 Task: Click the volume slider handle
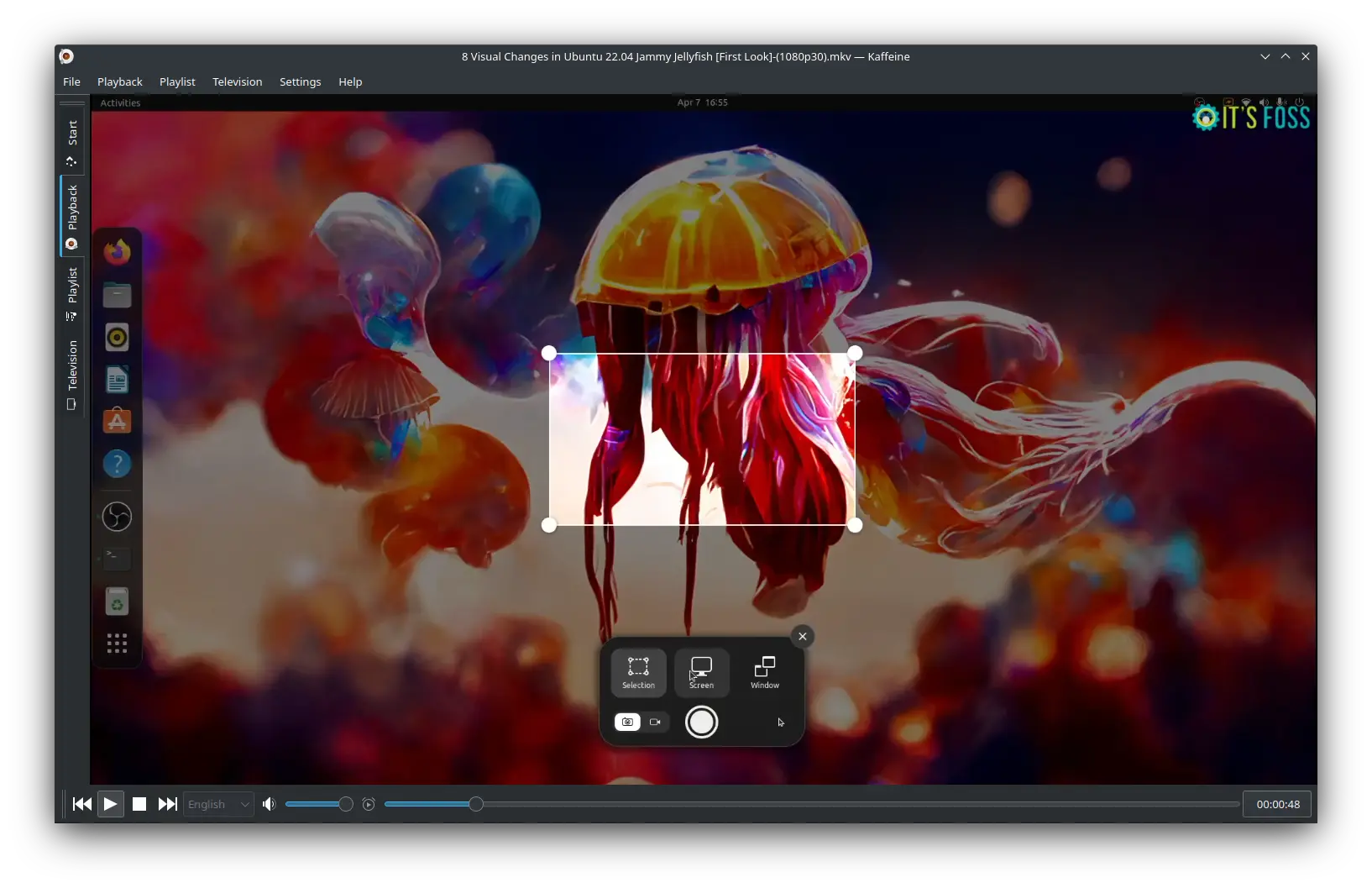pyautogui.click(x=345, y=804)
